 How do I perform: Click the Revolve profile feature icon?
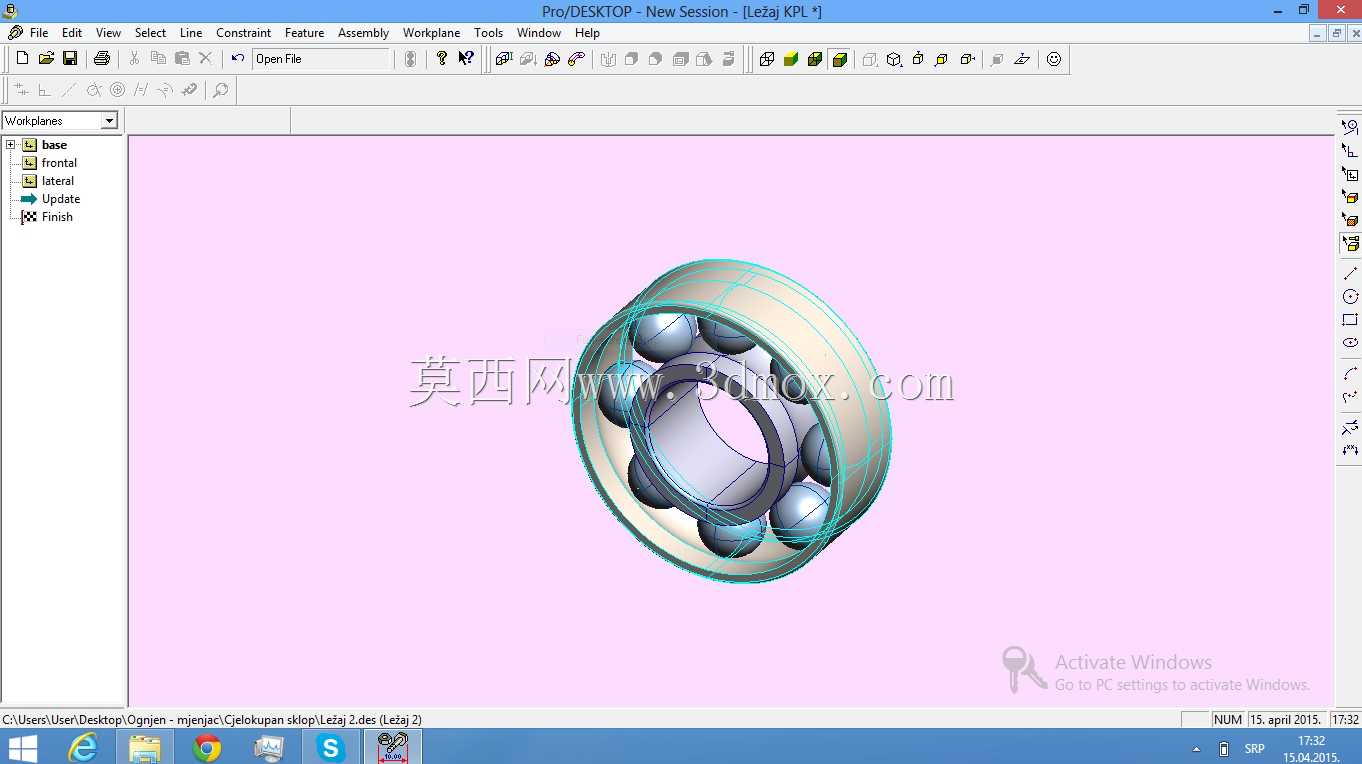[552, 59]
